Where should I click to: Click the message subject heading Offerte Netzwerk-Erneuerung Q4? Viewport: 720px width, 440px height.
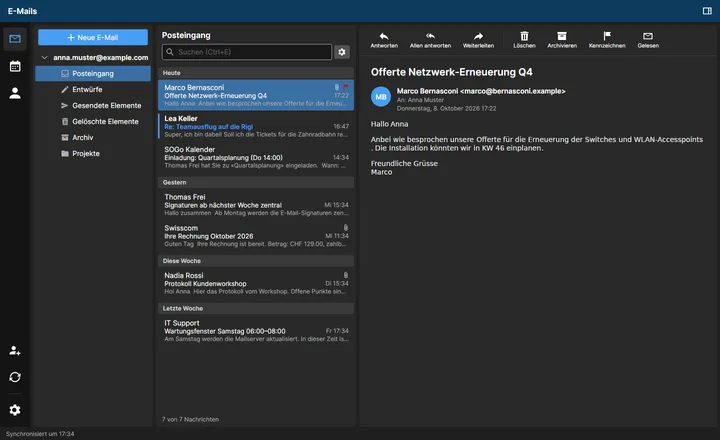pos(451,72)
